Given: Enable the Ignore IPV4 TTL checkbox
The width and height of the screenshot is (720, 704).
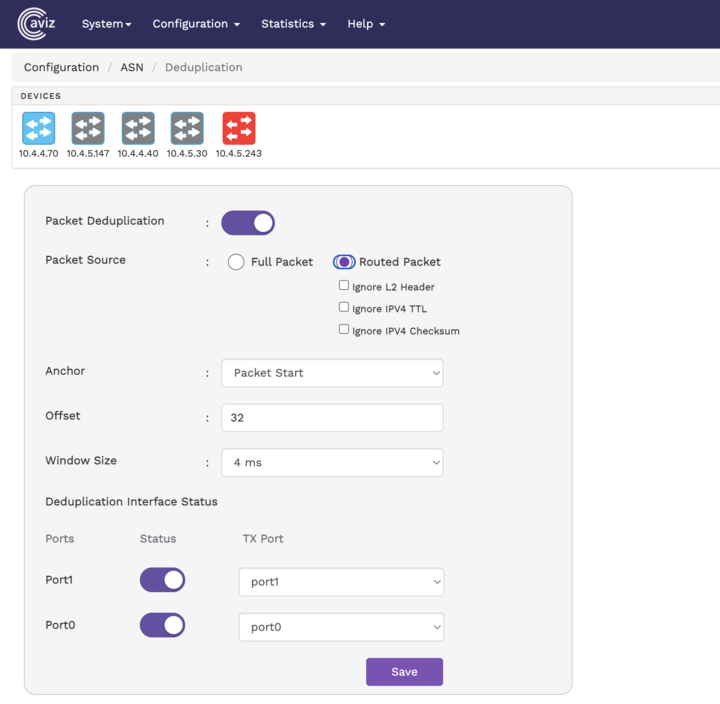Looking at the screenshot, I should [x=344, y=308].
